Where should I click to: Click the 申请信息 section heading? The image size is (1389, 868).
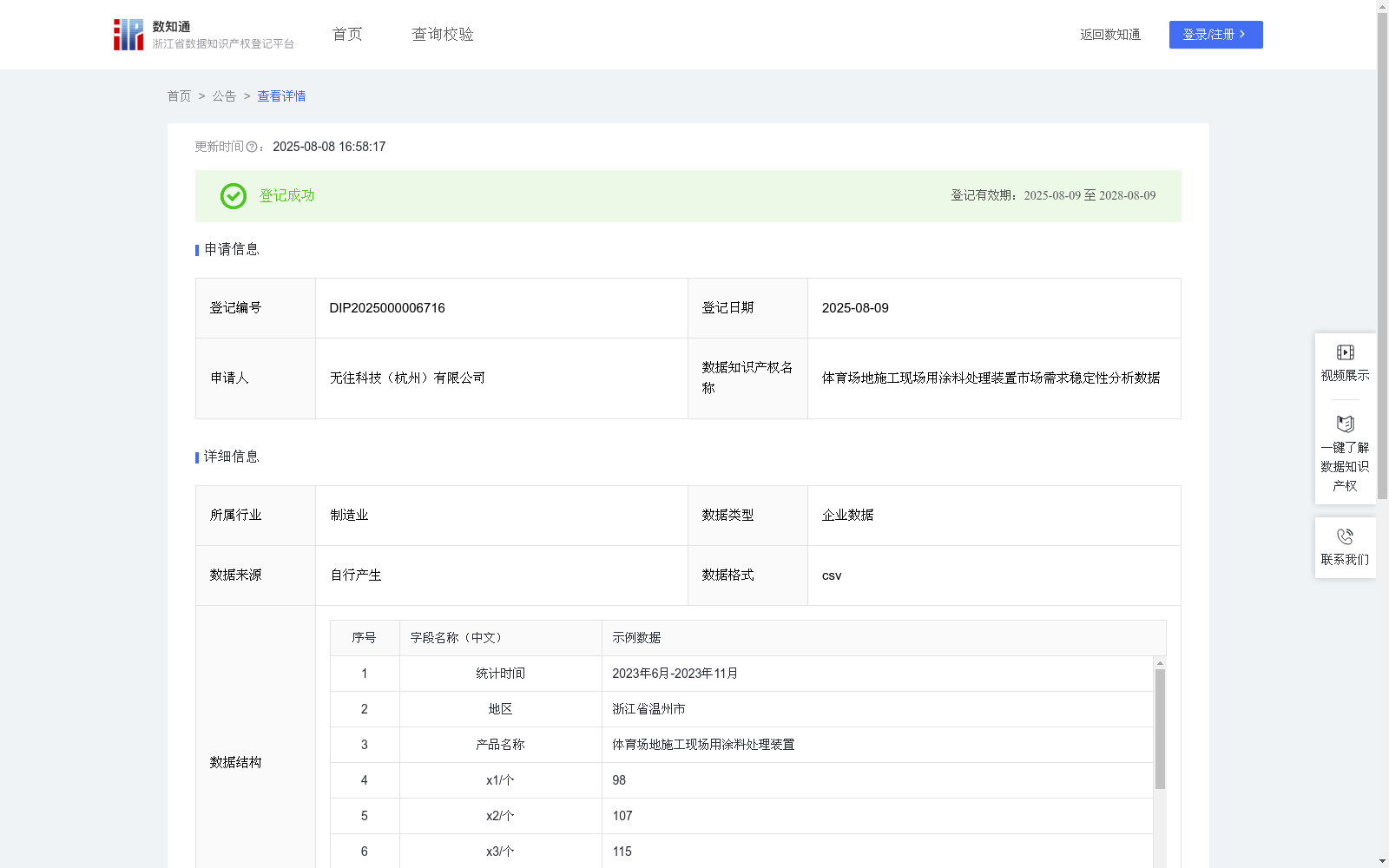point(232,250)
